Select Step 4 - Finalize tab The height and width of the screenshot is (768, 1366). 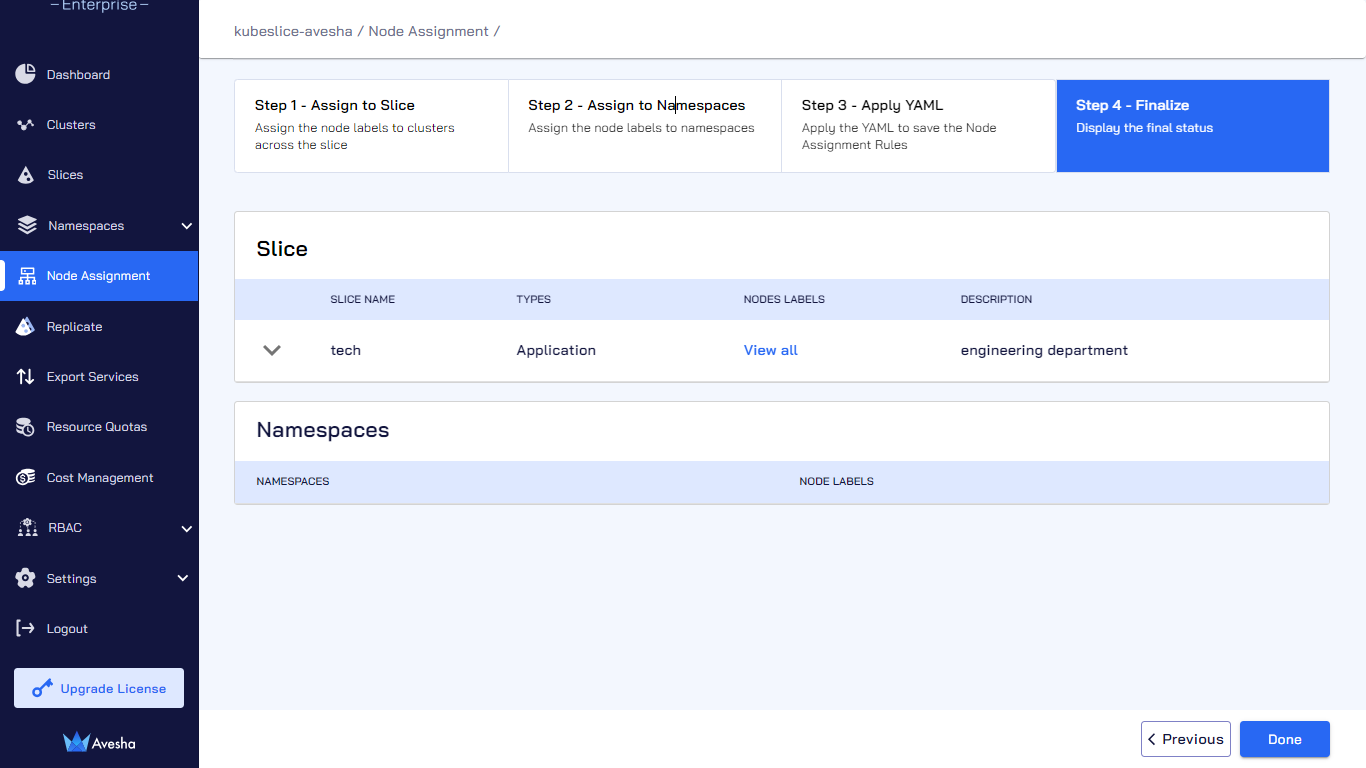click(1193, 126)
